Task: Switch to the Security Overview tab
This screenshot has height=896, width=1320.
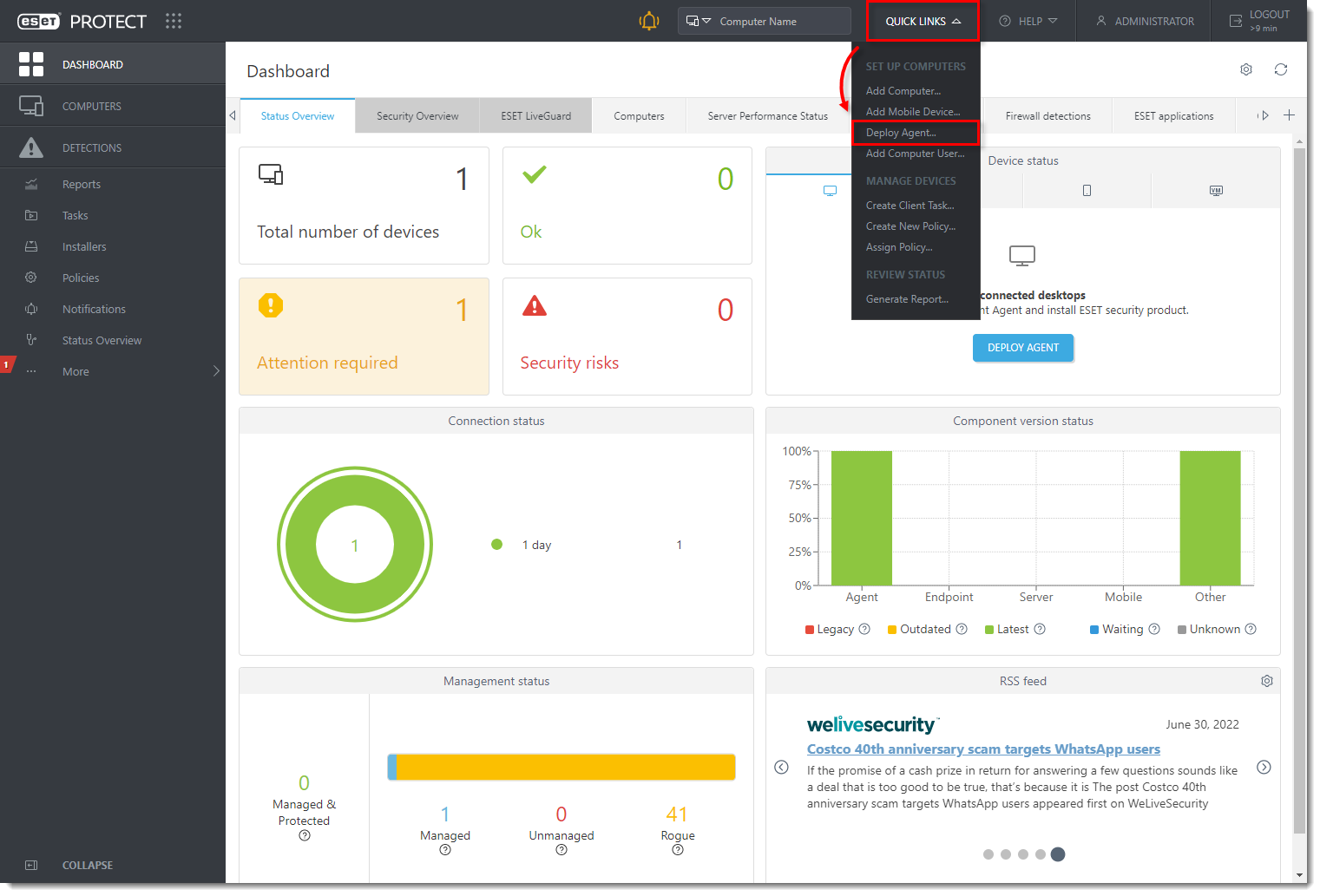Action: [417, 115]
